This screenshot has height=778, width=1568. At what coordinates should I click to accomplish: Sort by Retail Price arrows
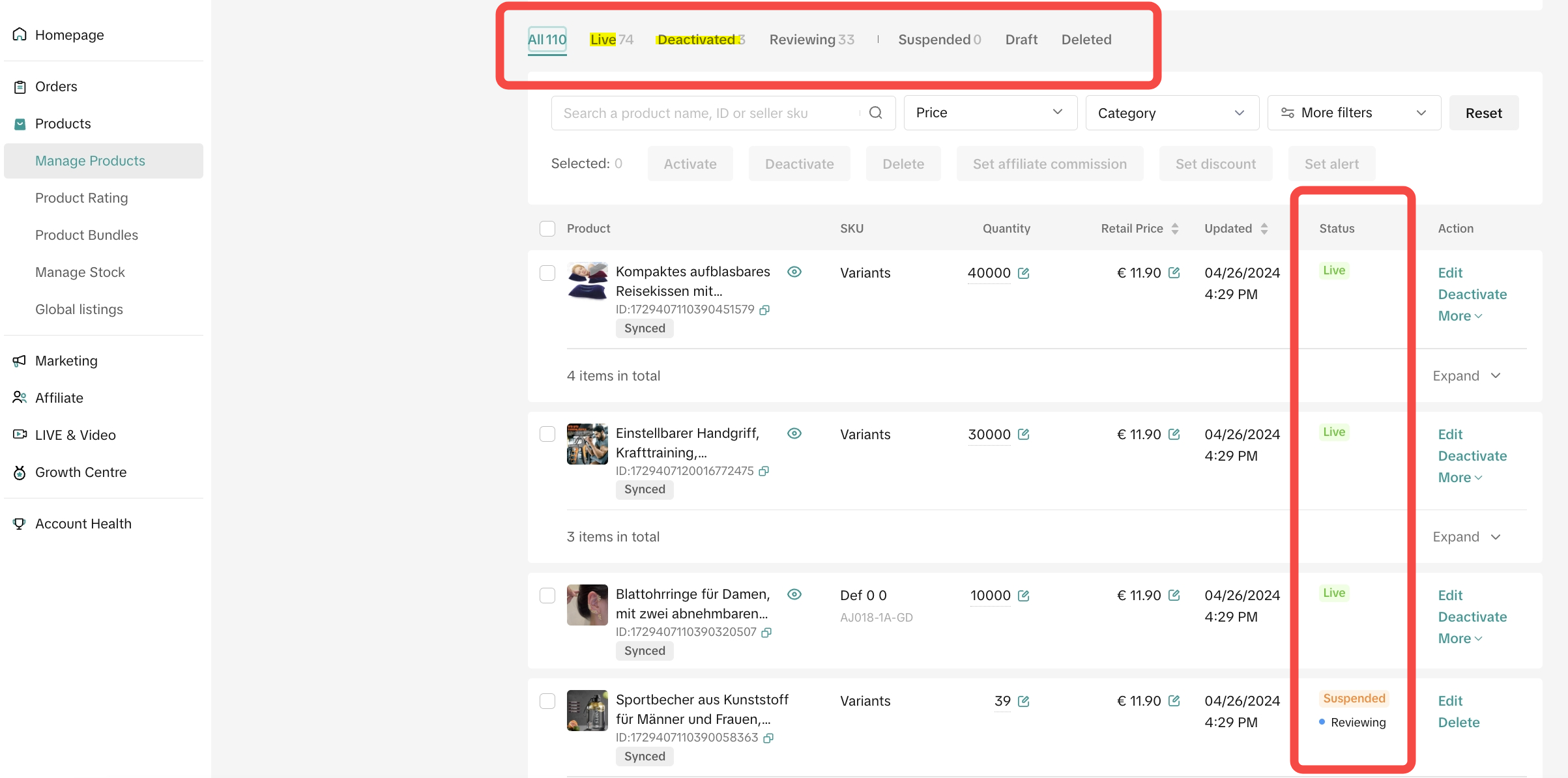tap(1175, 229)
